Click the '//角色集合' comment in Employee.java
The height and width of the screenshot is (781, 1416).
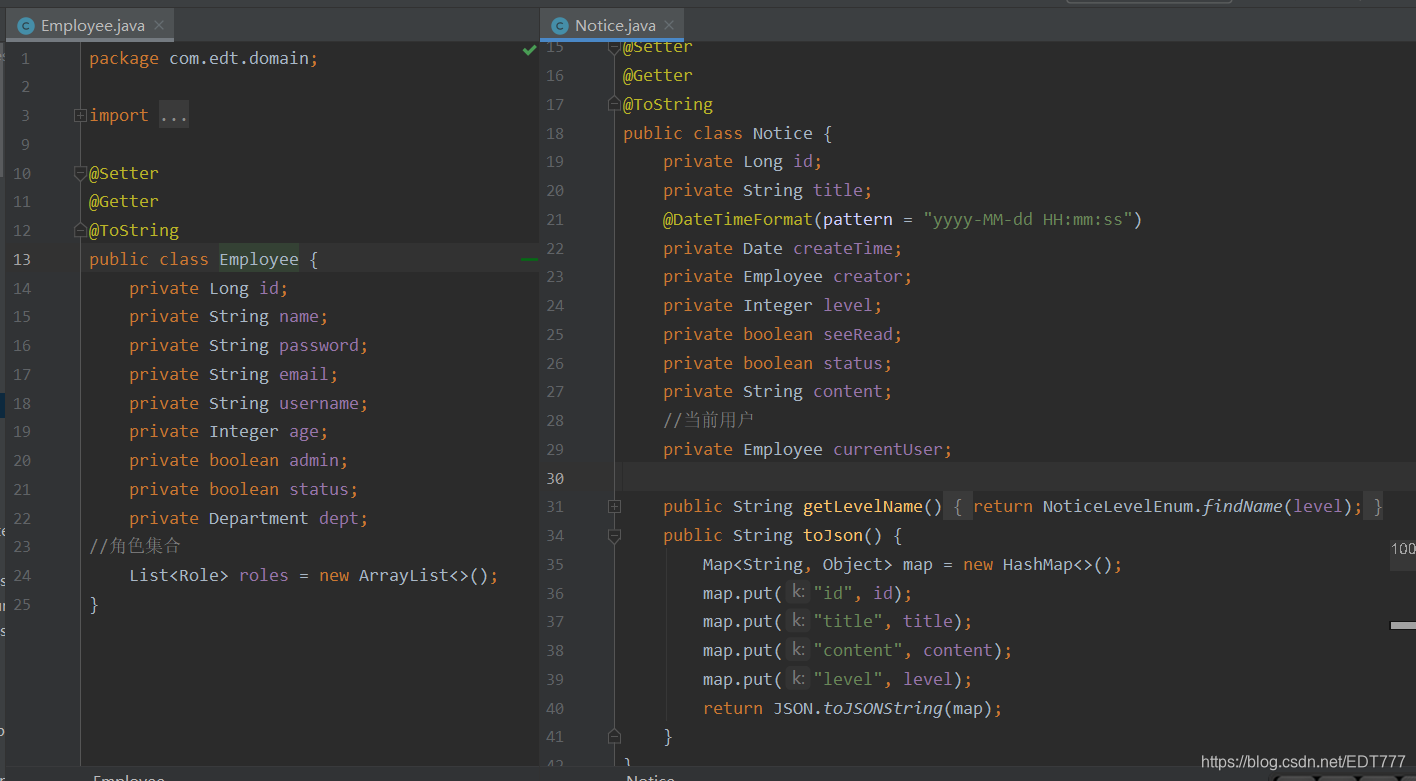(x=135, y=547)
